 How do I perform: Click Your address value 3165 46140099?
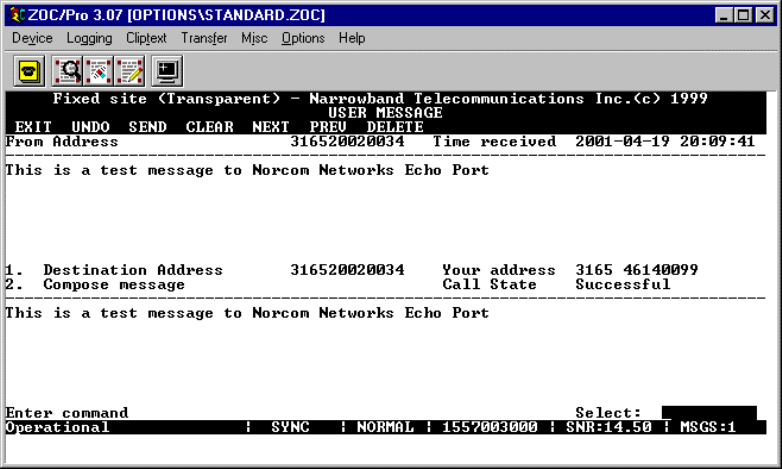(637, 270)
